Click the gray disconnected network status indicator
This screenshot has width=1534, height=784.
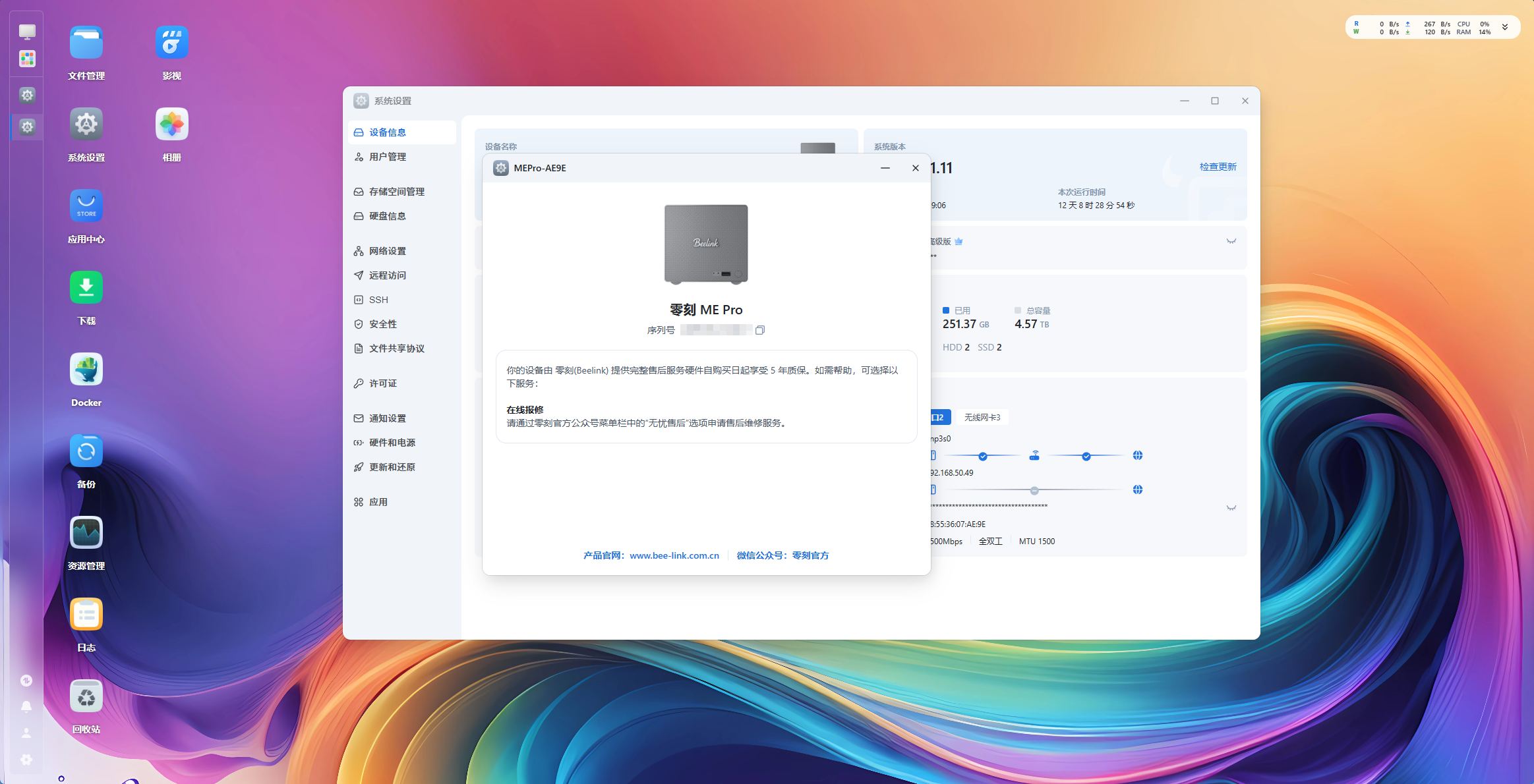tap(1034, 490)
